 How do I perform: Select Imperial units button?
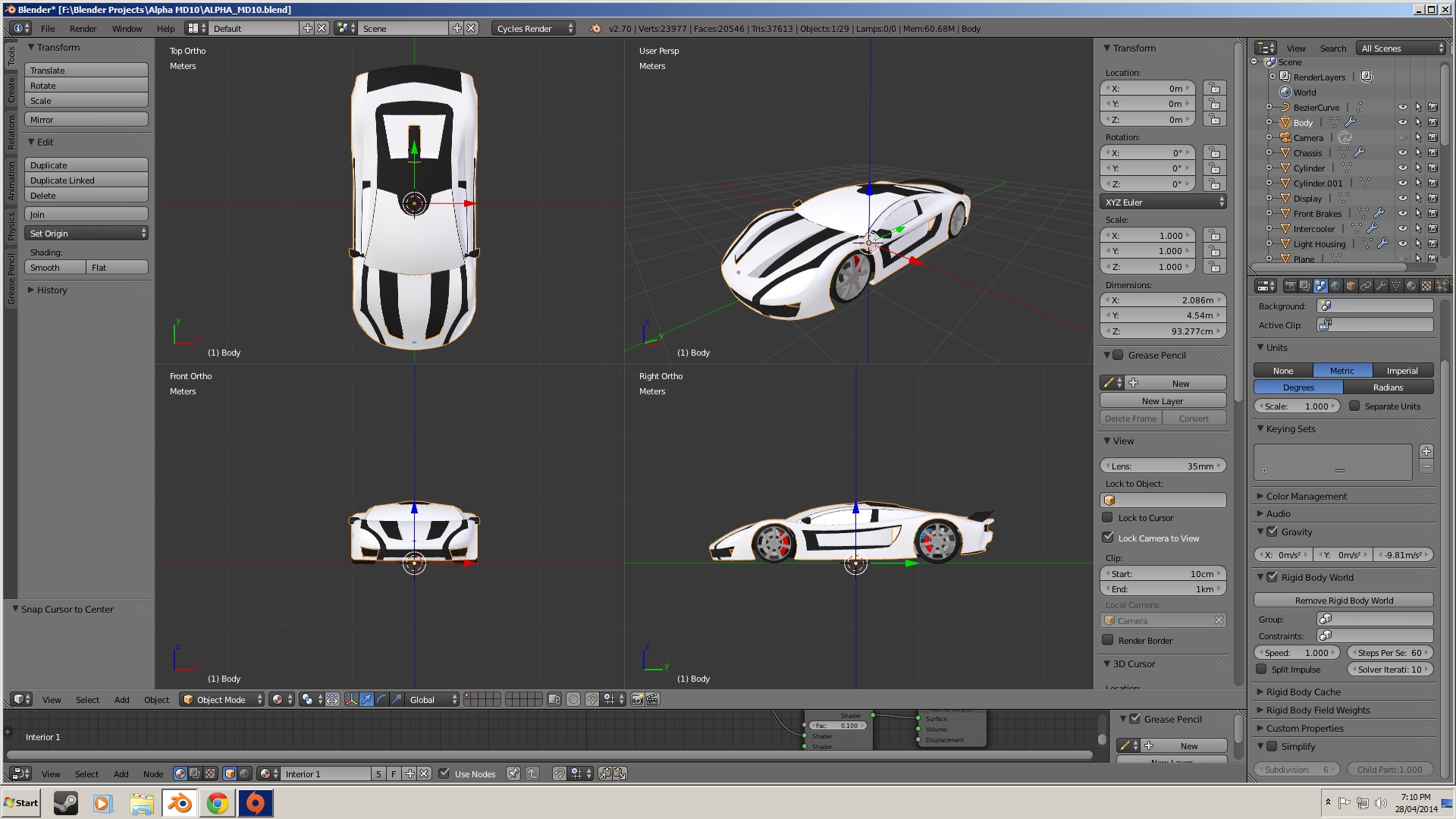pos(1402,370)
